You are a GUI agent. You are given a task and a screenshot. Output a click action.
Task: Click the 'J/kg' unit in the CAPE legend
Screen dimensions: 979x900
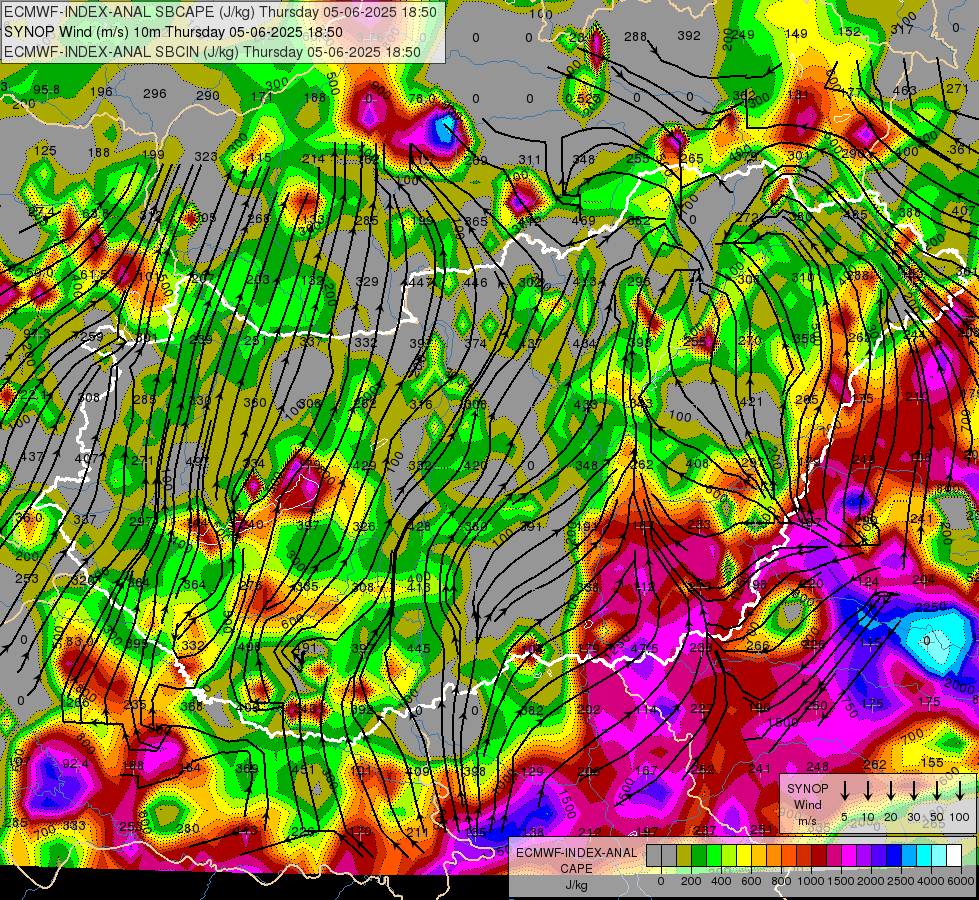[x=576, y=885]
